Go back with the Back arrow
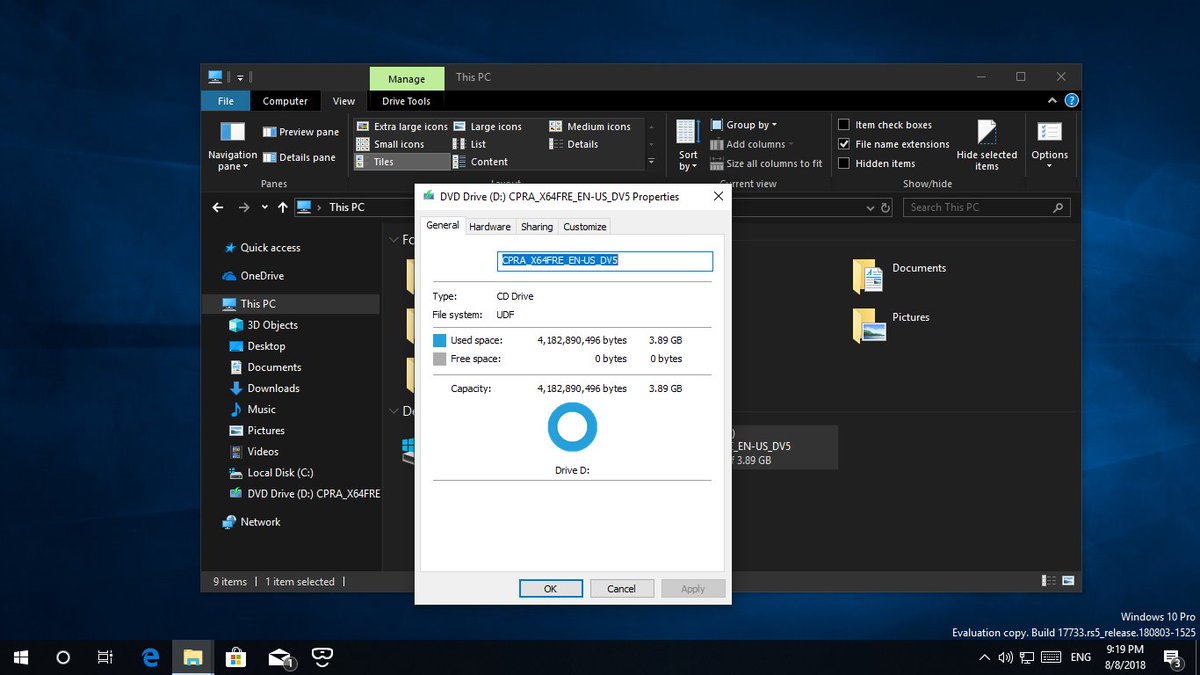Screen dimensions: 1200x675 pos(218,207)
